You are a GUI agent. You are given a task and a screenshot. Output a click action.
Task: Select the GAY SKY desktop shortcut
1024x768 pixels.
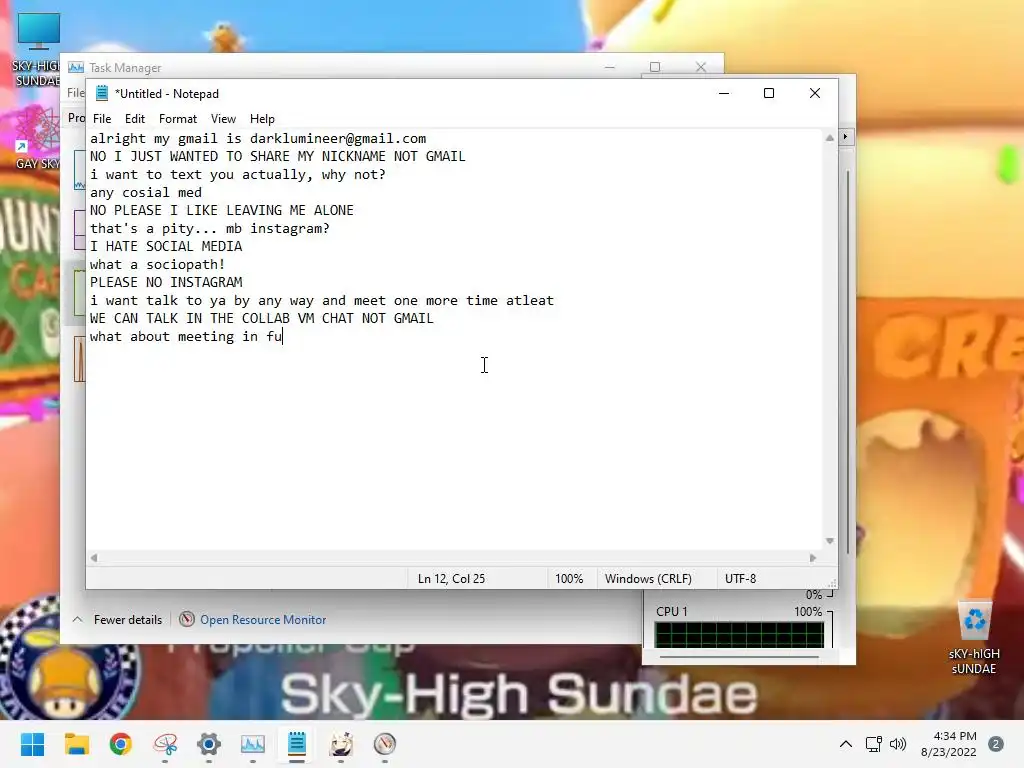point(37,137)
